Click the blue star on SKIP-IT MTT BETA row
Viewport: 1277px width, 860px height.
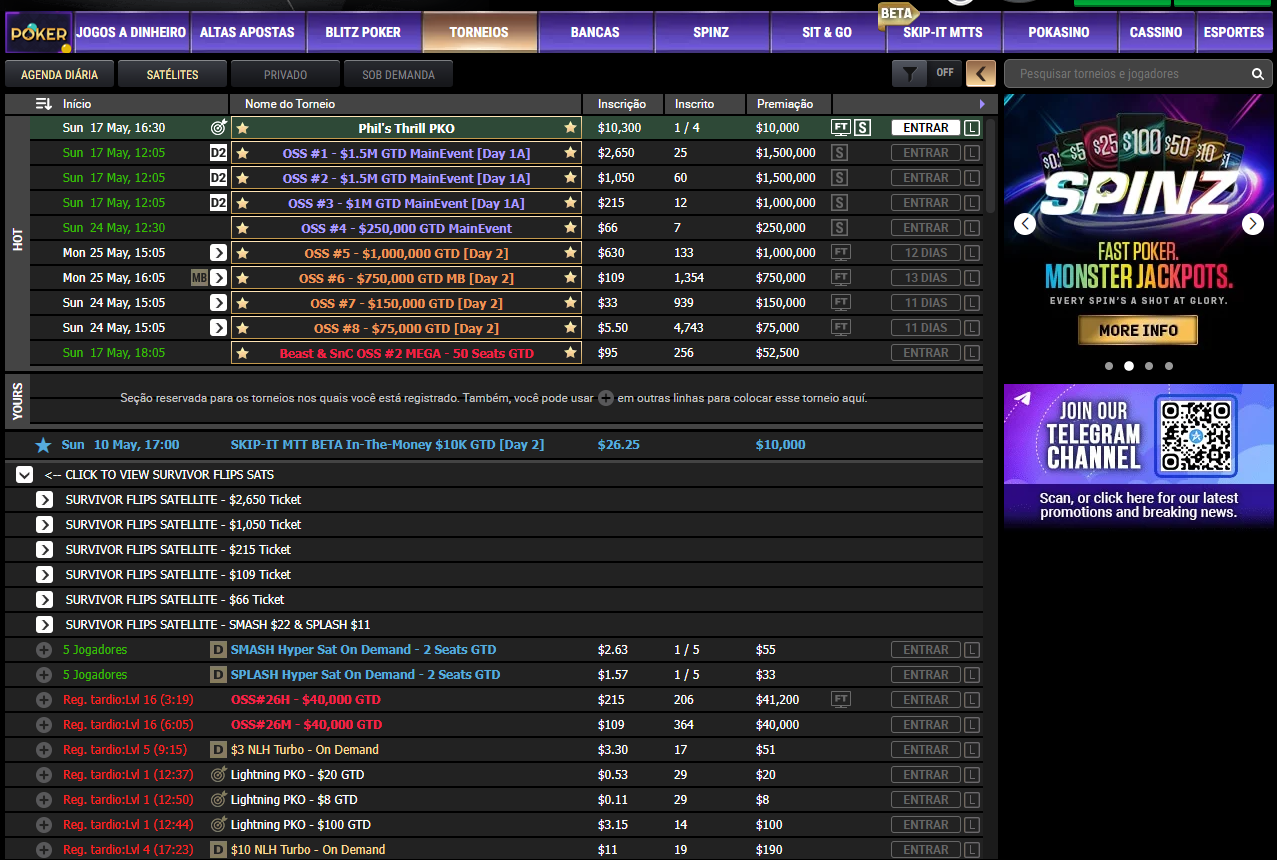43,445
